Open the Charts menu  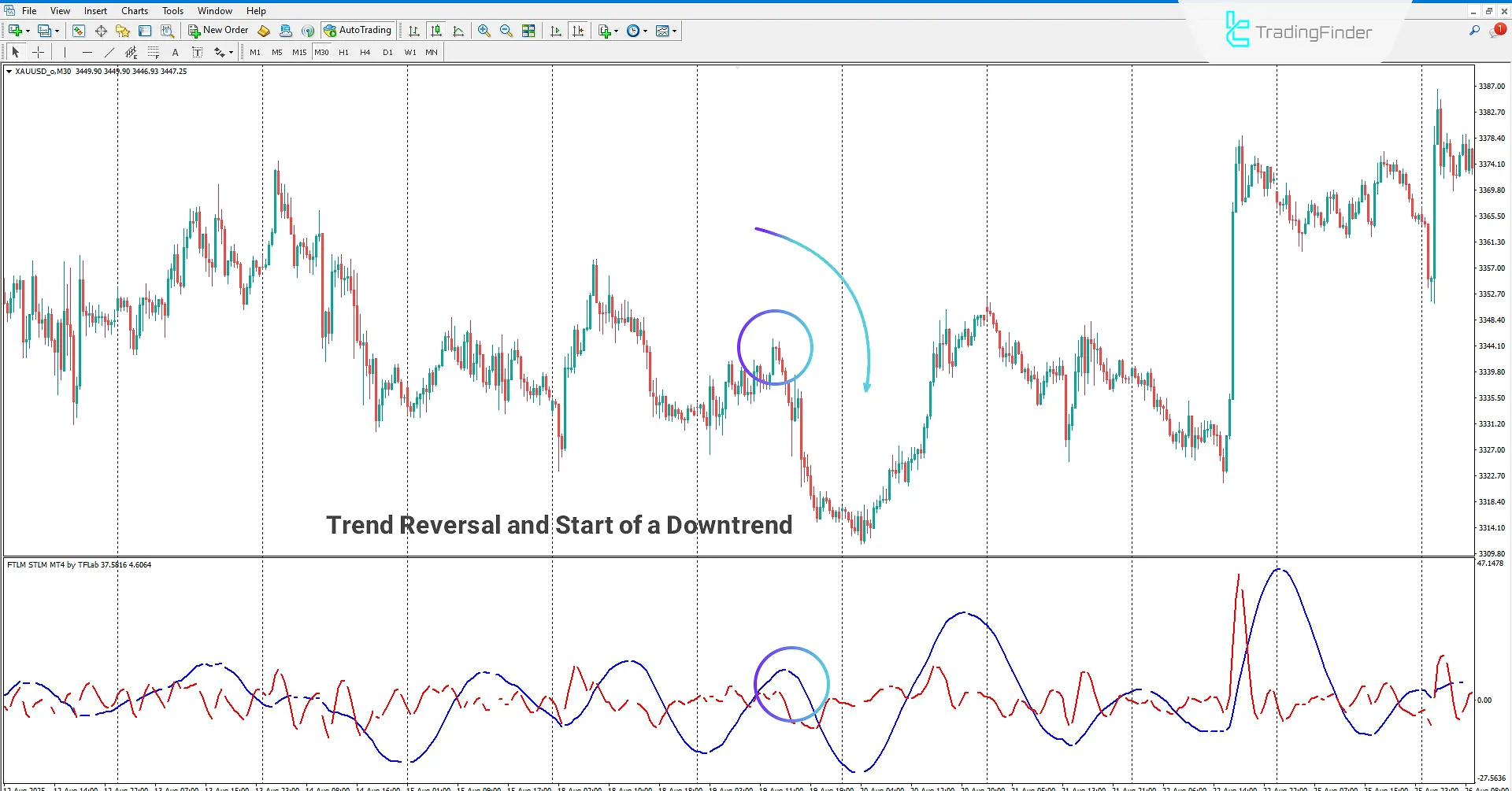(x=134, y=10)
